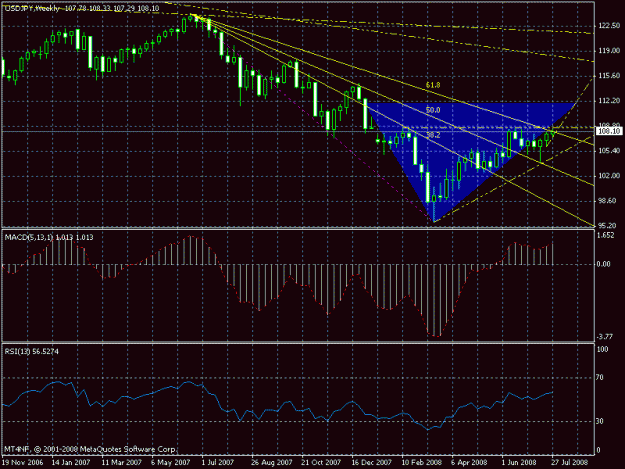The image size is (625, 469).
Task: Click the MACD zero level label 0.00
Action: point(604,264)
